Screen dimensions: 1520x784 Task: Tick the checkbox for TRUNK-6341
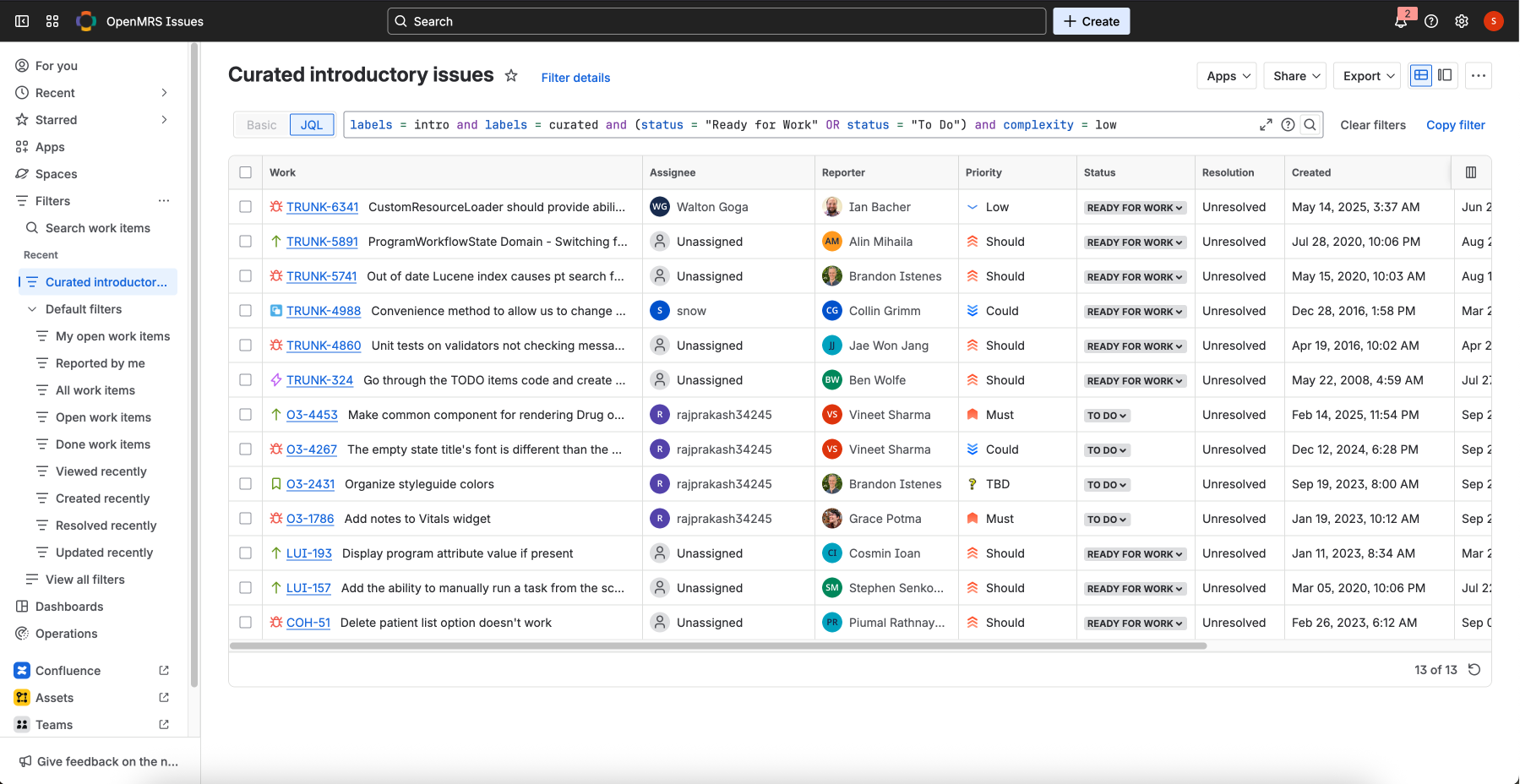tap(246, 207)
